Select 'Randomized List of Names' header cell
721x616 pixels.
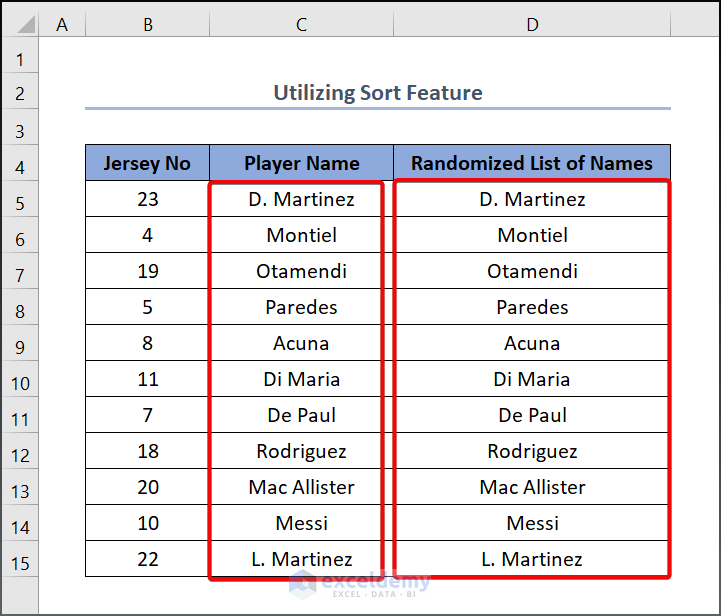pos(532,163)
